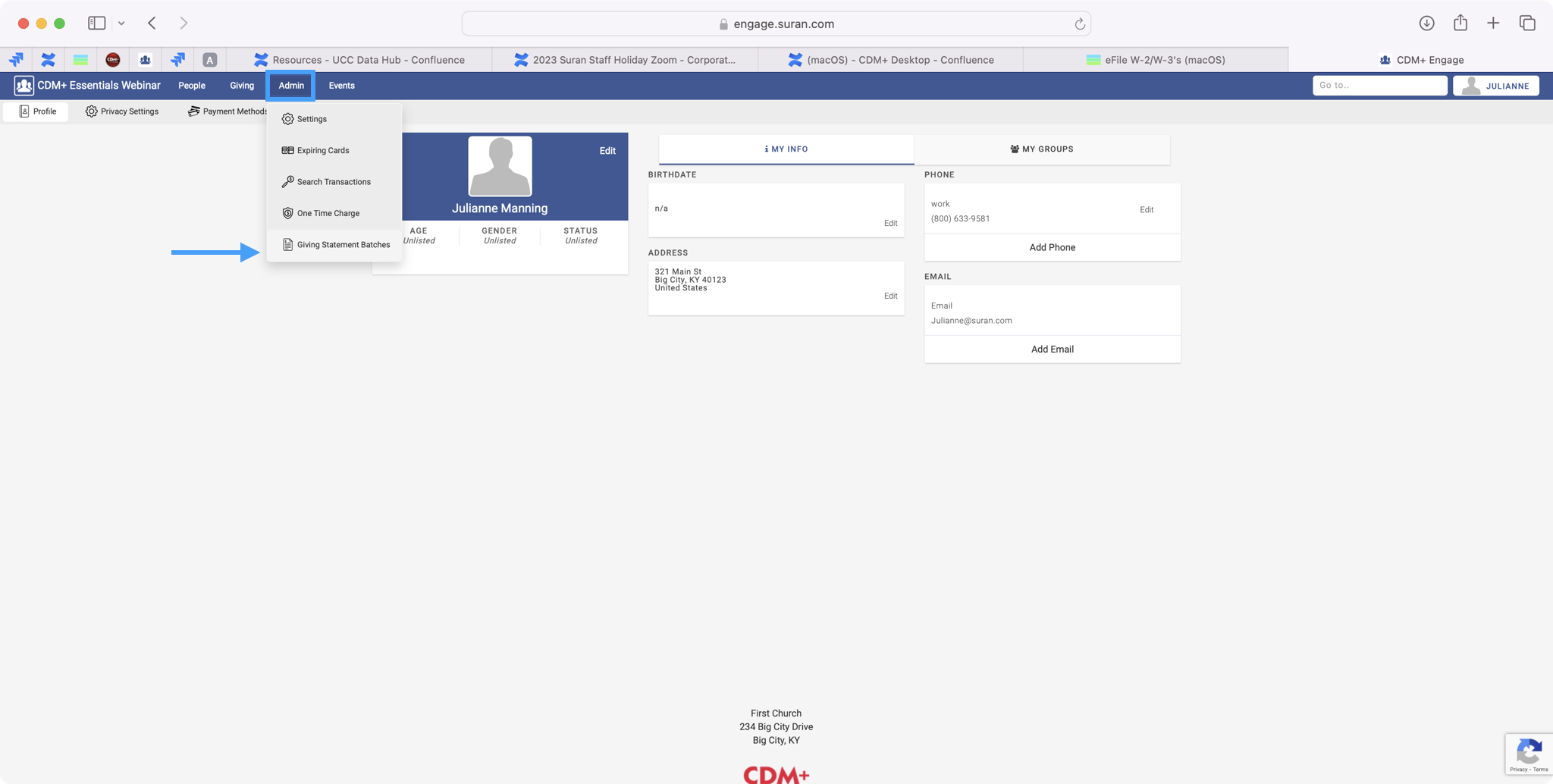Open the Privacy Settings page
1553x784 pixels.
122,111
